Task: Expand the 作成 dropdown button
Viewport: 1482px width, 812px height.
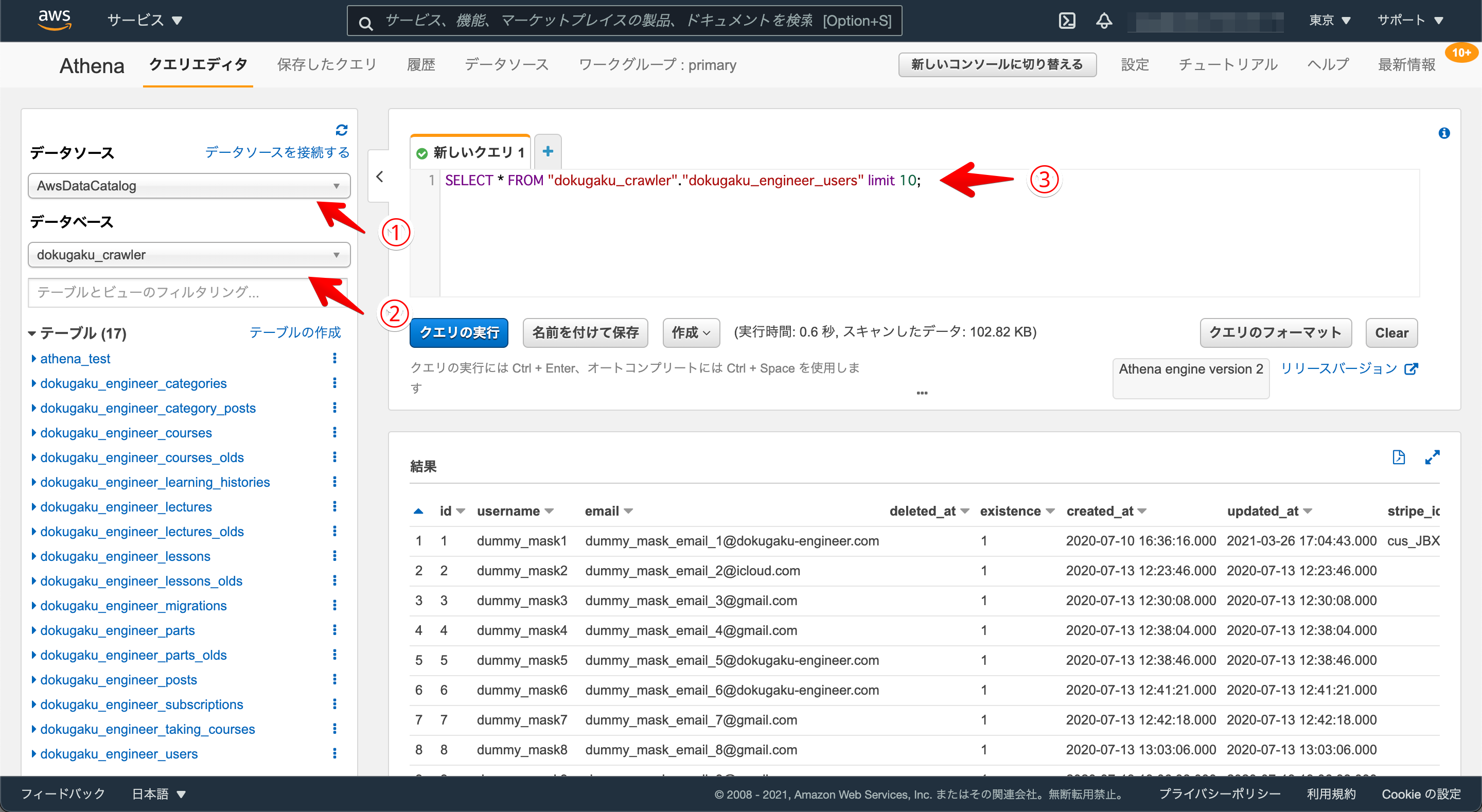Action: pos(691,332)
